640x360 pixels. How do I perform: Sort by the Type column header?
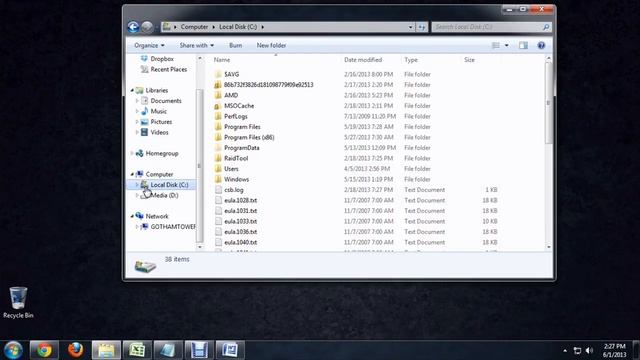tap(411, 60)
